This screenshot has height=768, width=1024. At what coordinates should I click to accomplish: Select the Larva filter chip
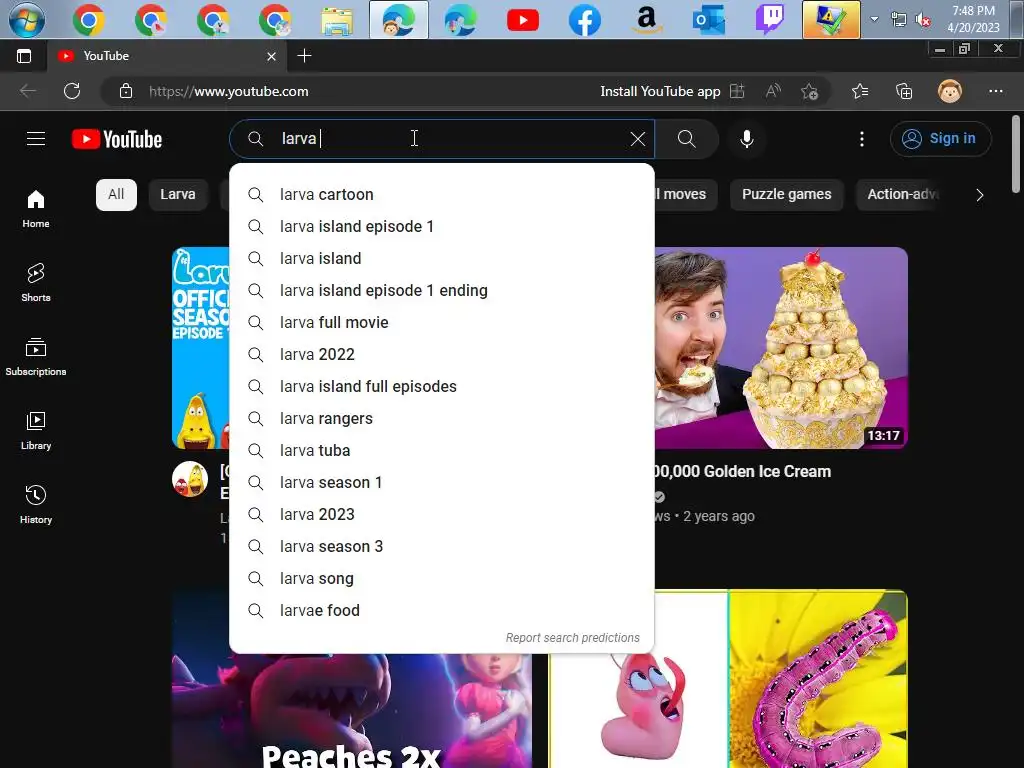coord(178,195)
